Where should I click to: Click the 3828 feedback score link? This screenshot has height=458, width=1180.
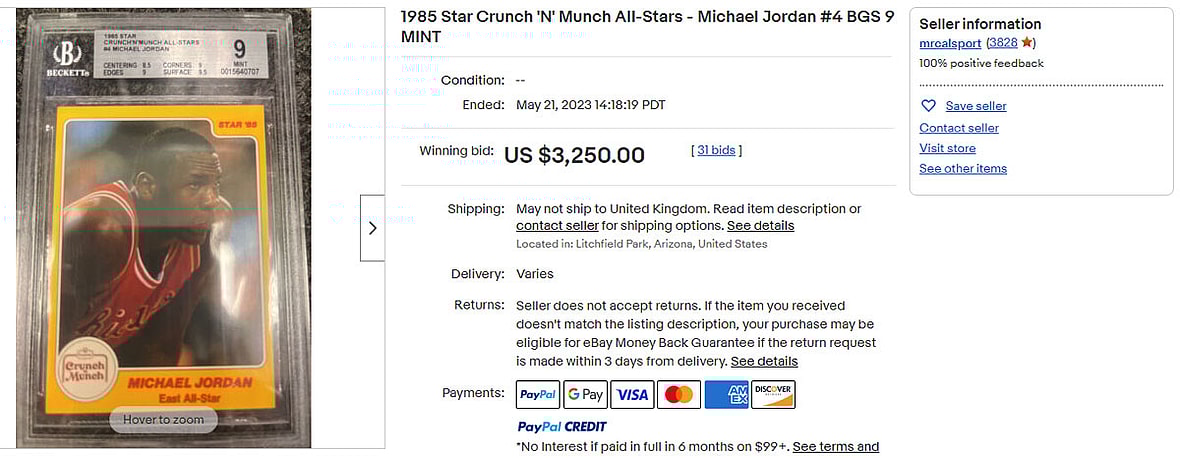pos(1003,43)
